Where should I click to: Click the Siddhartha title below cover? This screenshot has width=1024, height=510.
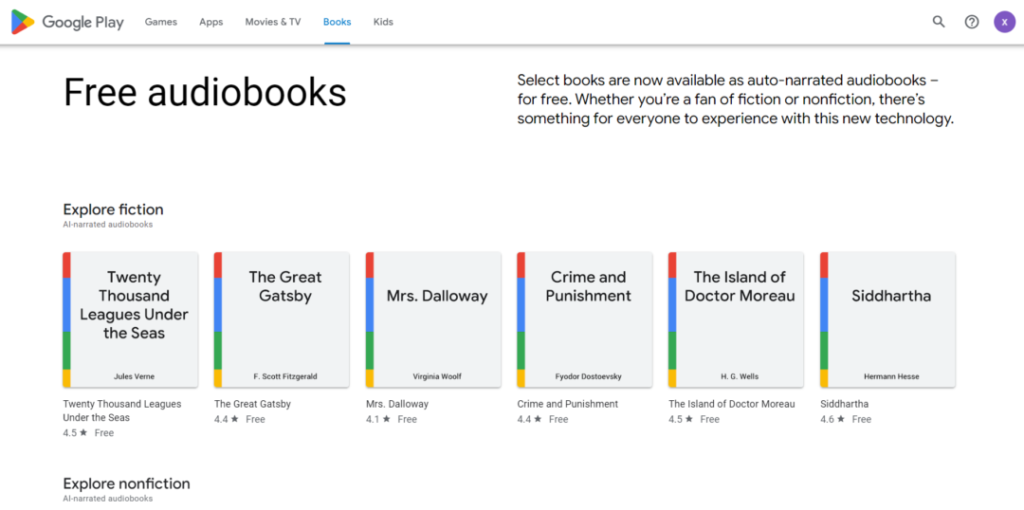[844, 404]
